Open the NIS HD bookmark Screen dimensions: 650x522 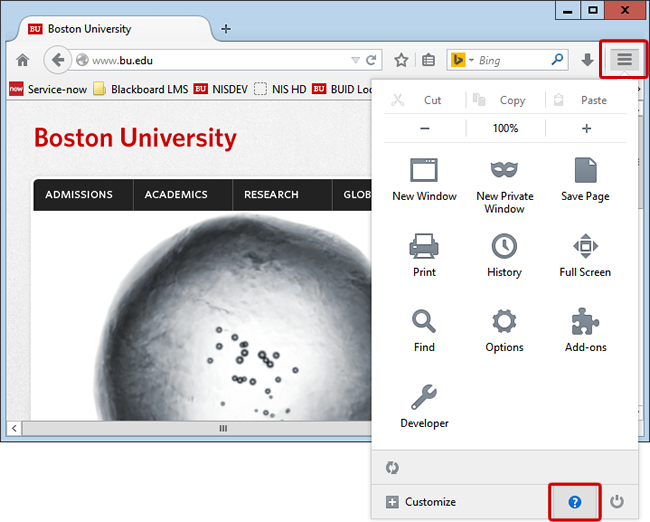click(x=280, y=89)
